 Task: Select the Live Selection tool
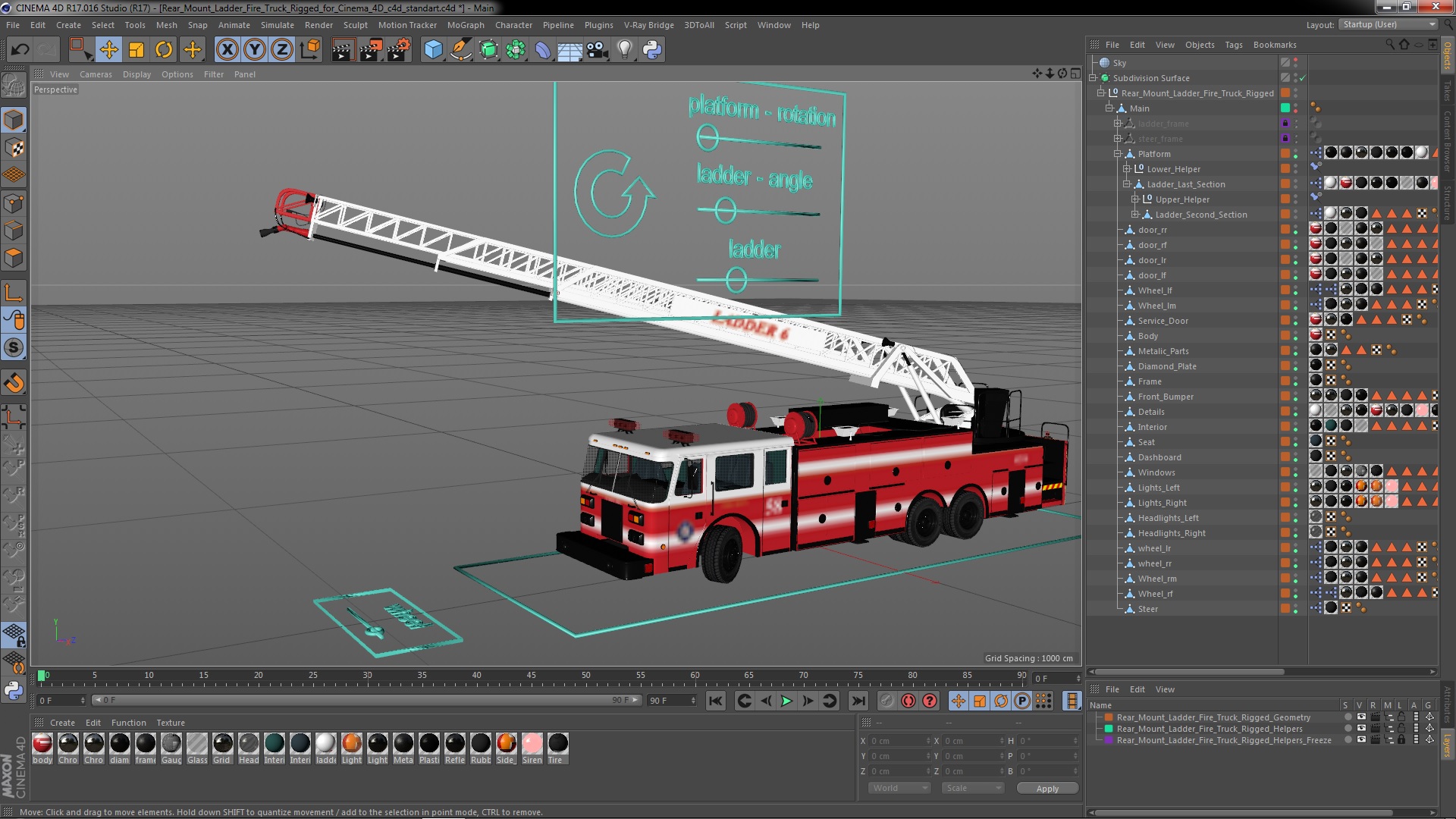(x=80, y=50)
